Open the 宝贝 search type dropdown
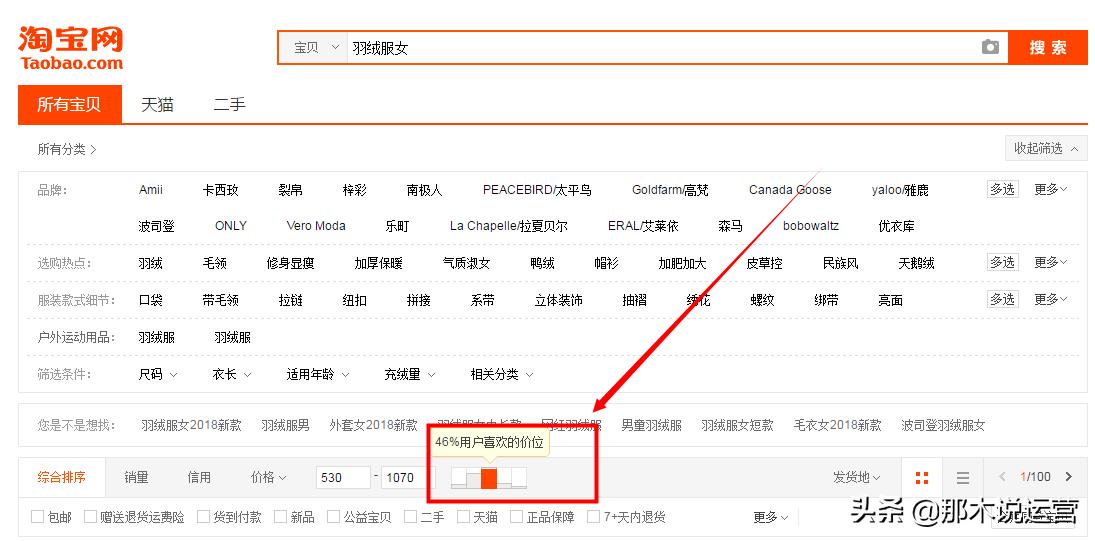 [316, 47]
